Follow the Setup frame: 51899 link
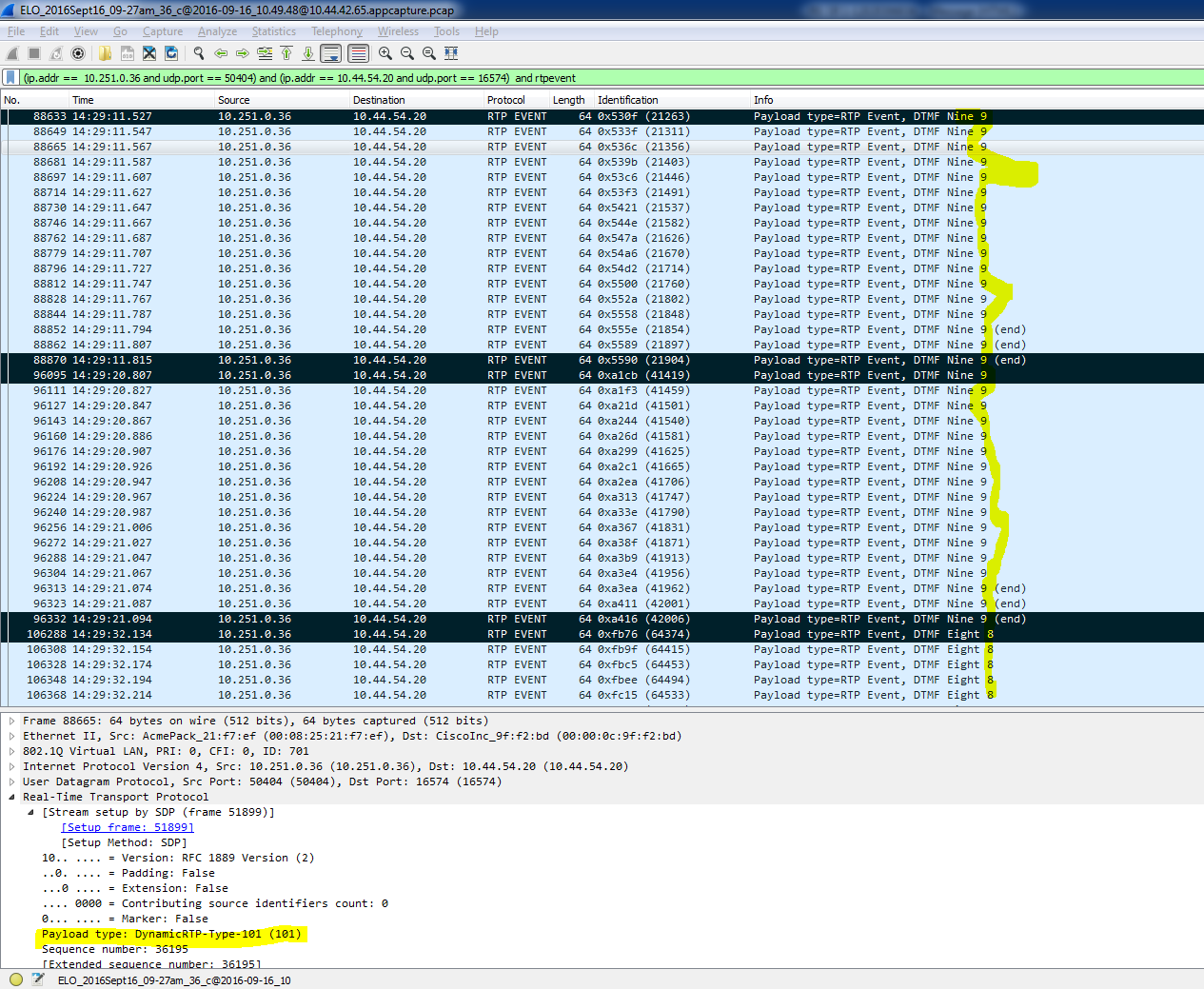1204x989 pixels. pos(128,827)
